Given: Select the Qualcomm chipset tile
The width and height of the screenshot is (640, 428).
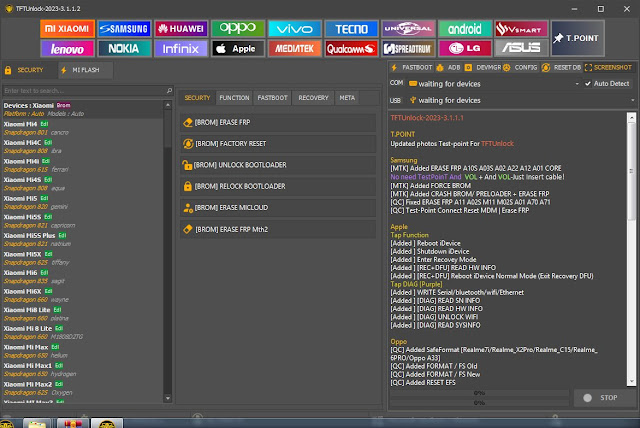Looking at the screenshot, I should tap(351, 49).
